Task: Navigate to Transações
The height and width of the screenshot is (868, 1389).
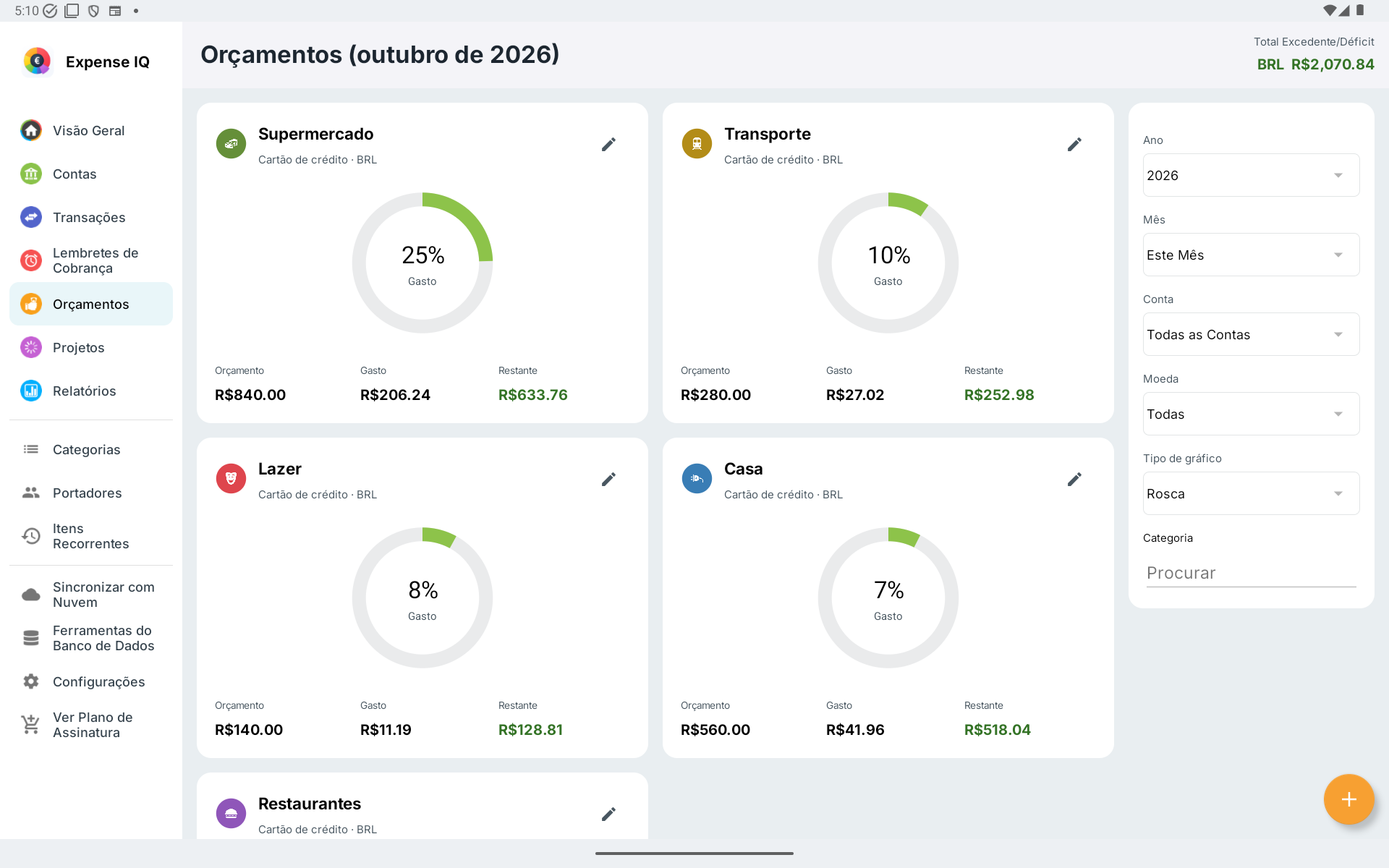Action: click(91, 217)
